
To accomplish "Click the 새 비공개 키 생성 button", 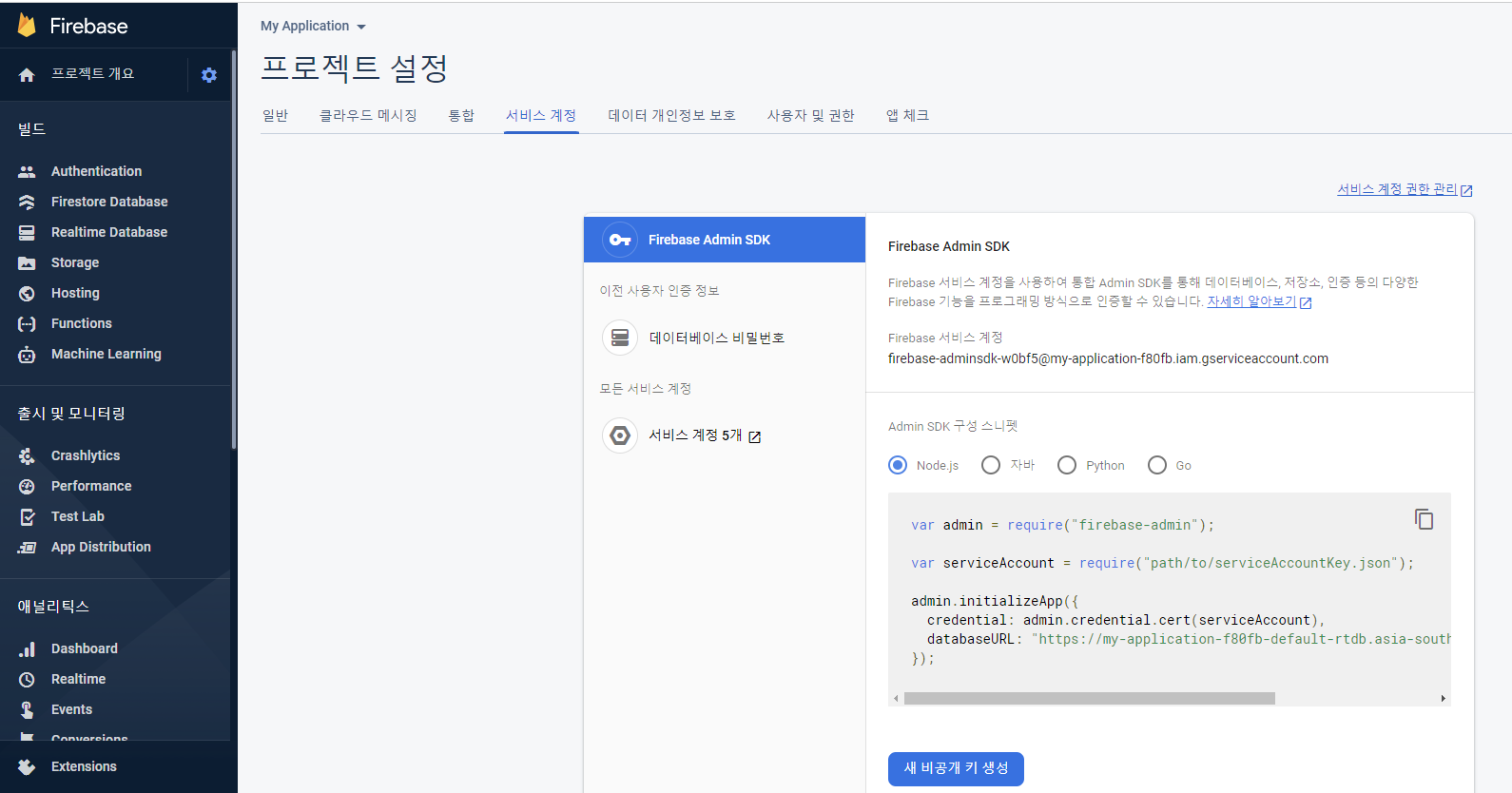I will pos(956,768).
